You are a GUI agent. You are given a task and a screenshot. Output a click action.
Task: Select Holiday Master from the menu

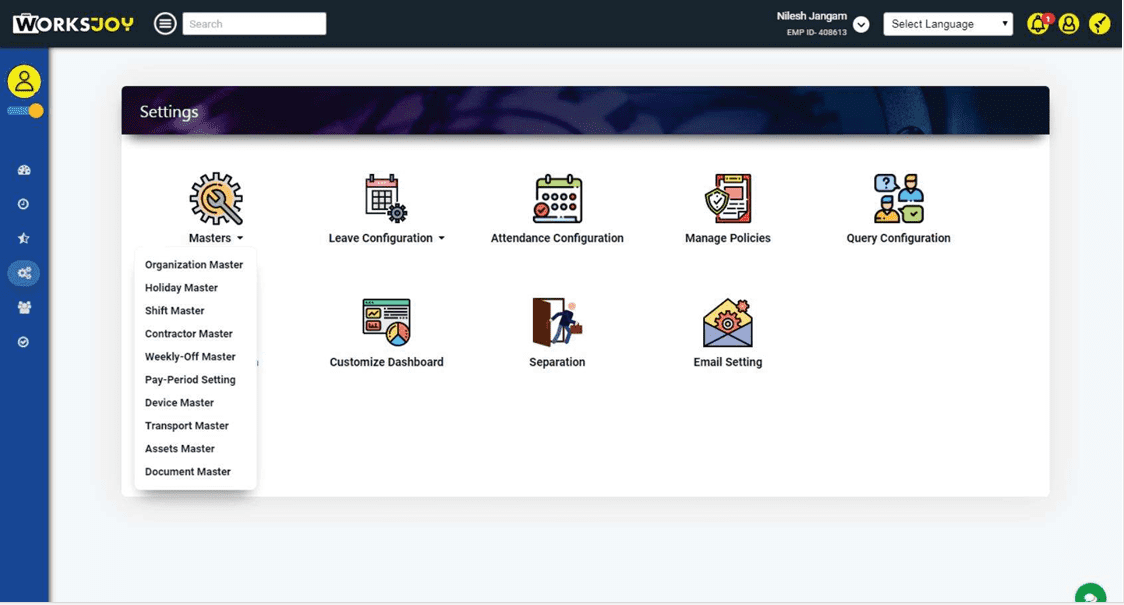(x=181, y=287)
